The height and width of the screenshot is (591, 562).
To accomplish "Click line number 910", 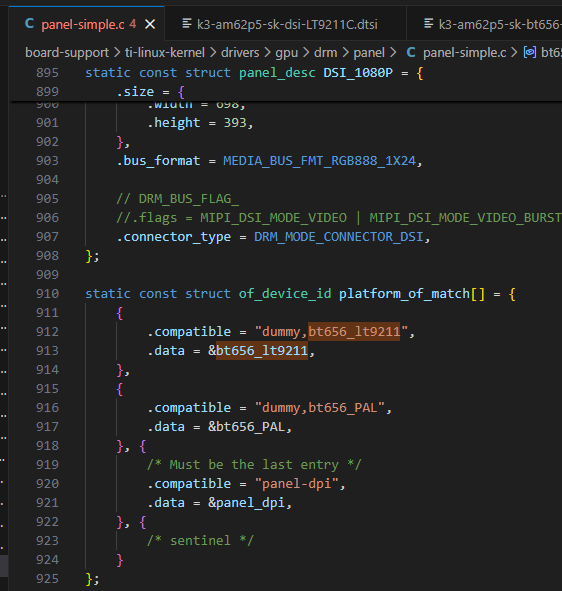I will point(47,294).
